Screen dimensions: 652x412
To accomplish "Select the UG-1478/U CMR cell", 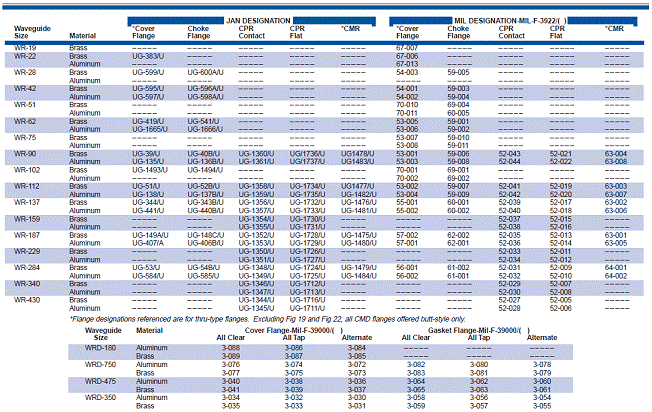I will (358, 153).
